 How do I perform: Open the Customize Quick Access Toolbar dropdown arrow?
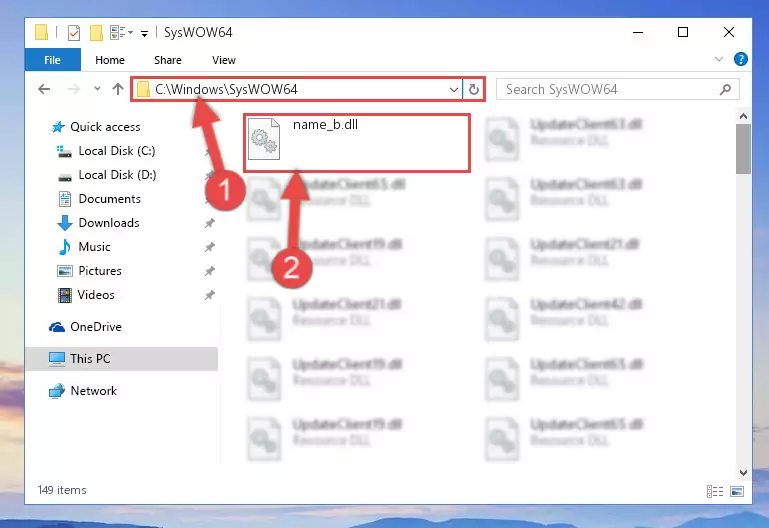tap(144, 33)
